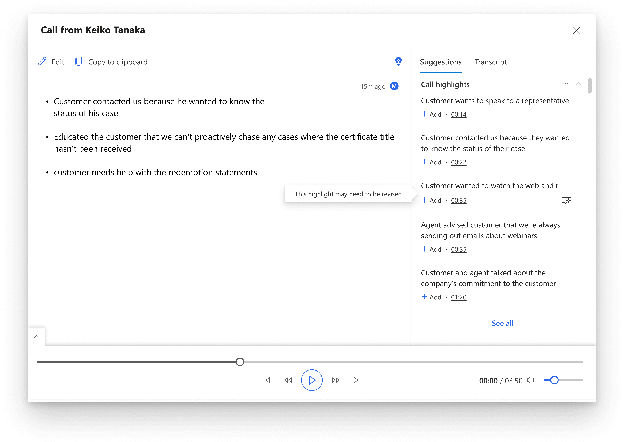Click the review flag icon on webinar highlight
Screen dimensions: 624x442
tap(566, 200)
